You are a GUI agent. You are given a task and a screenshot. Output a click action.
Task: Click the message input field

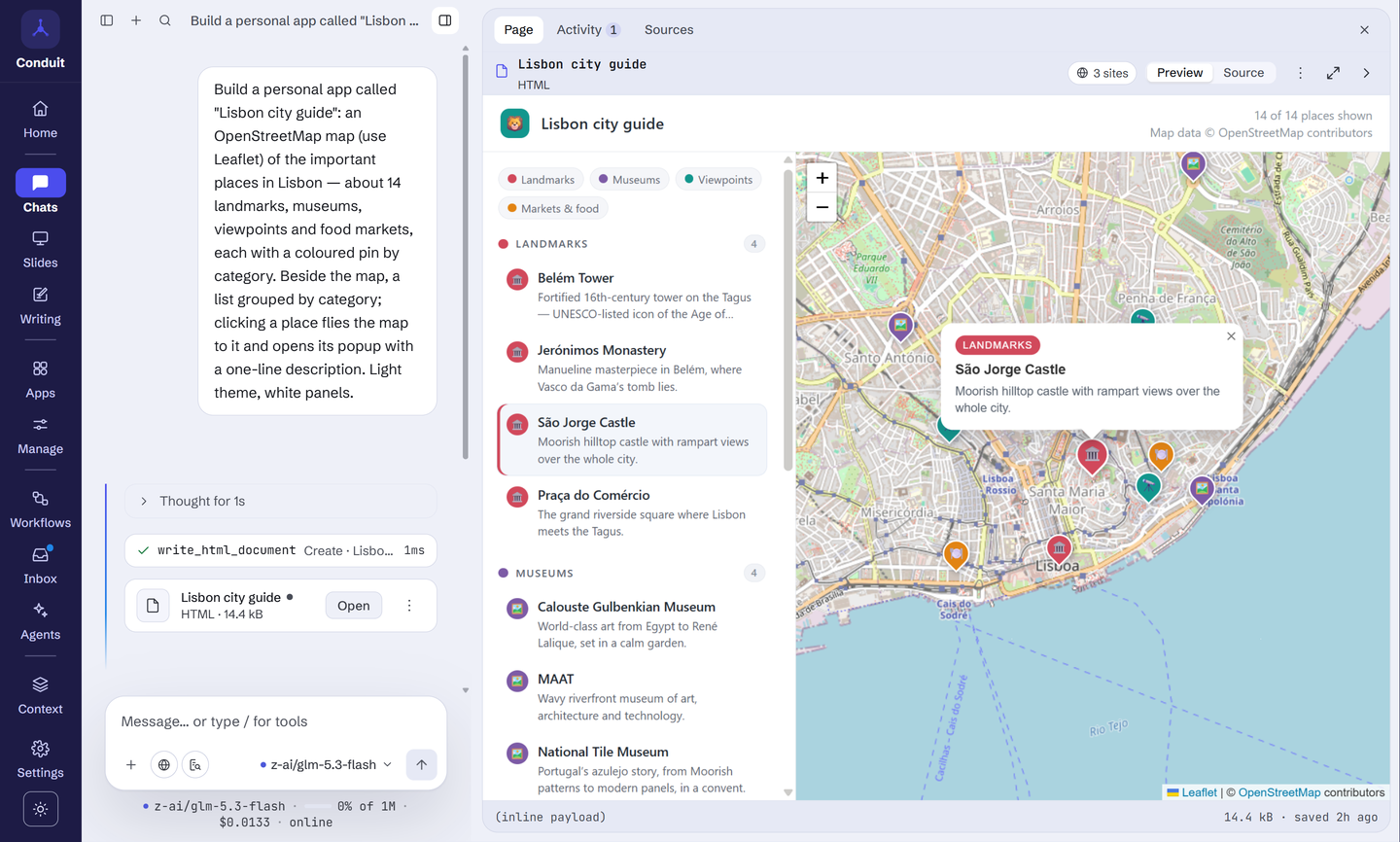pyautogui.click(x=276, y=721)
